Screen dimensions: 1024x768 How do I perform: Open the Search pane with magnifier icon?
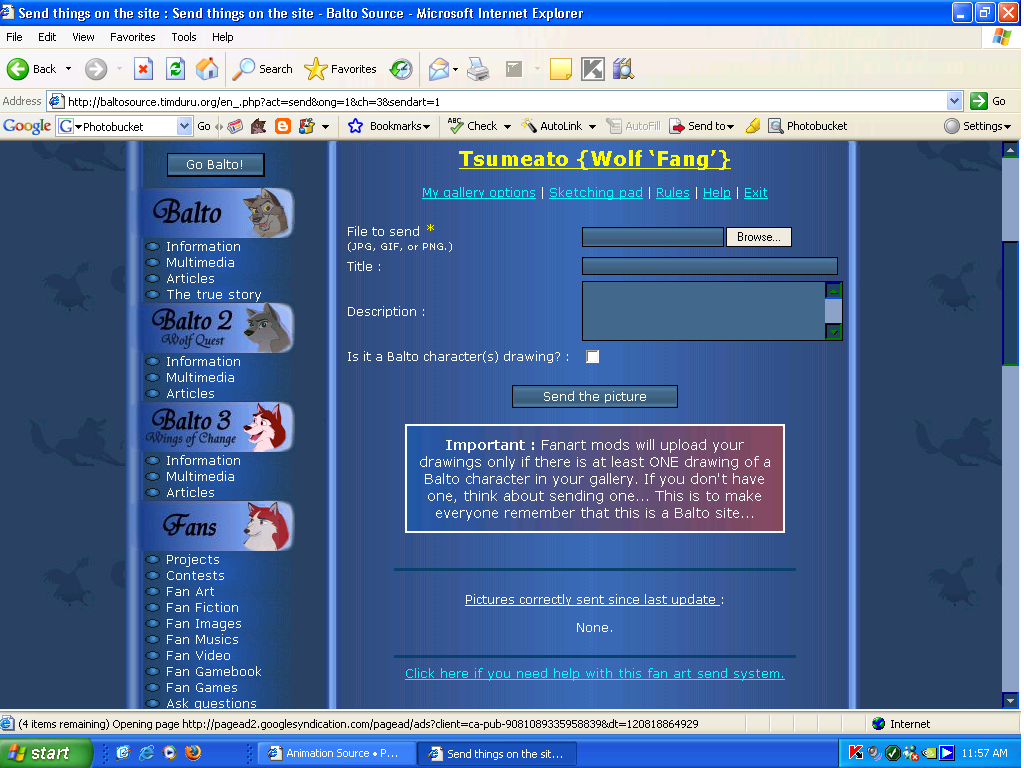[x=263, y=69]
